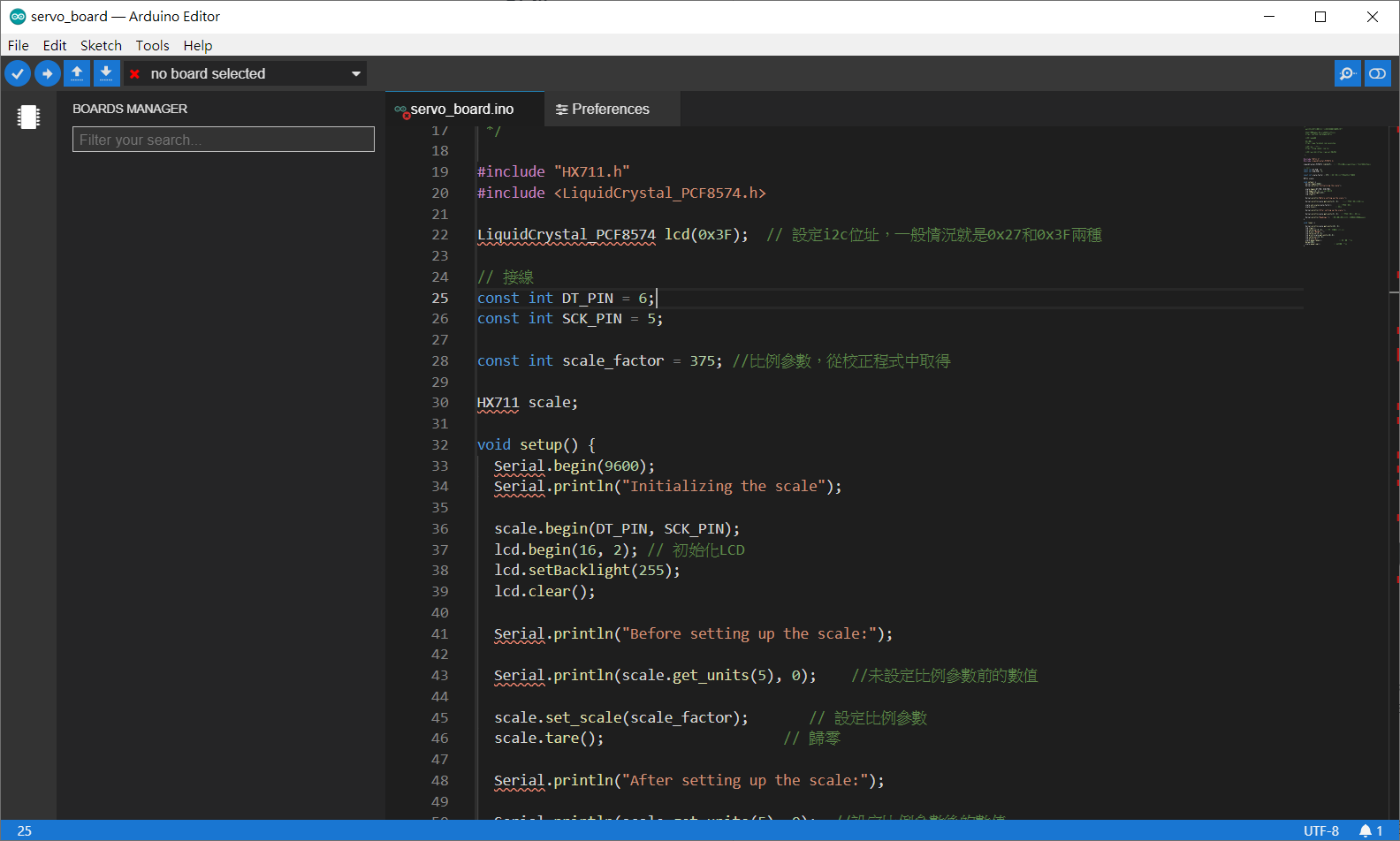This screenshot has height=841, width=1400.
Task: Toggle the Boards Manager sidebar icon
Action: [x=28, y=117]
